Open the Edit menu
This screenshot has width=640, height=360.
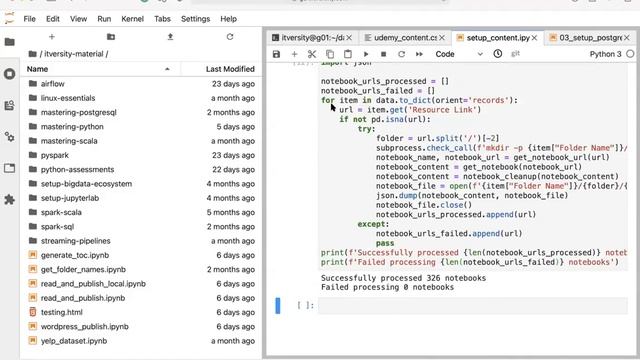(53, 19)
